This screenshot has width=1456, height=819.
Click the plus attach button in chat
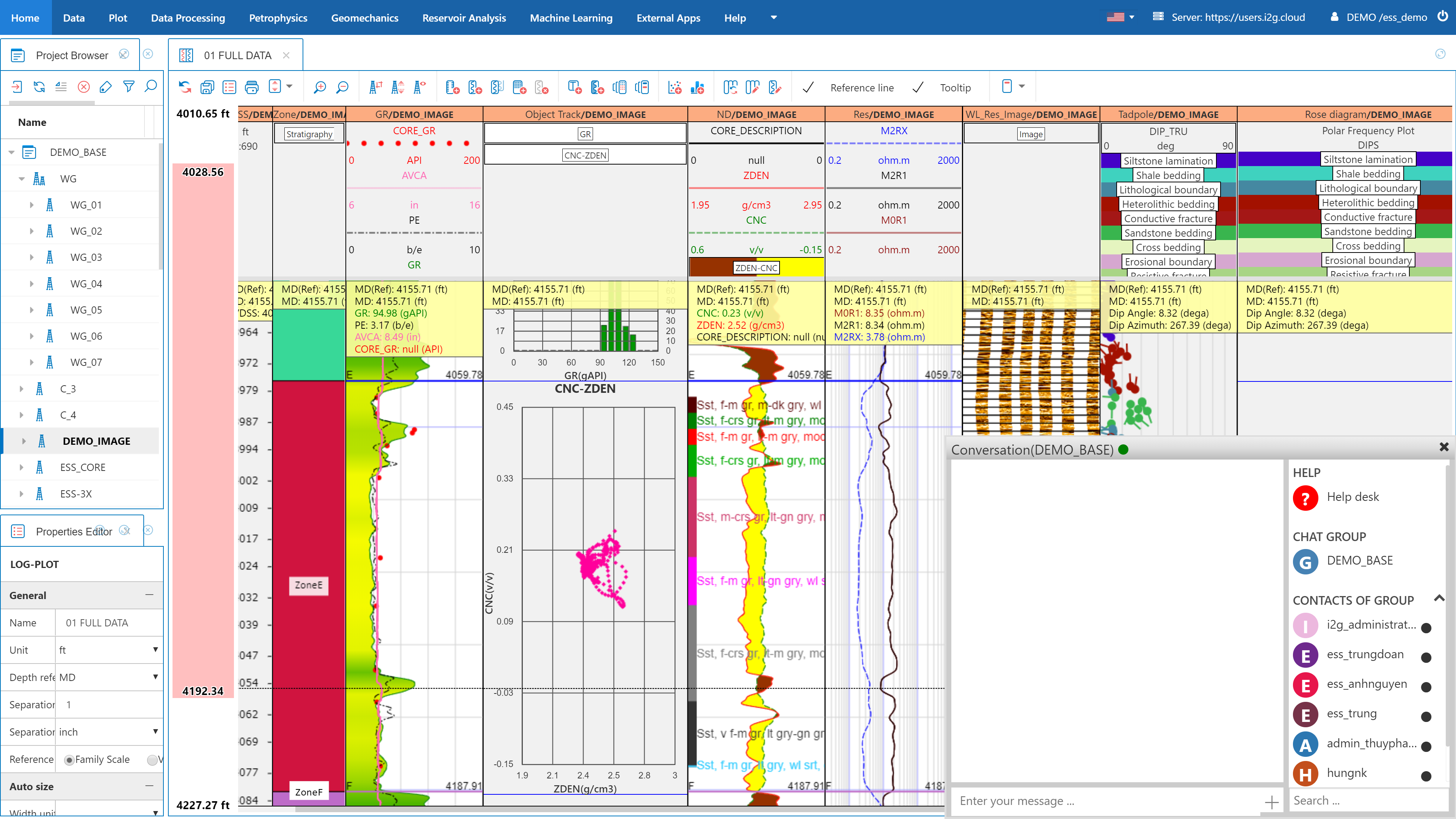[1271, 802]
